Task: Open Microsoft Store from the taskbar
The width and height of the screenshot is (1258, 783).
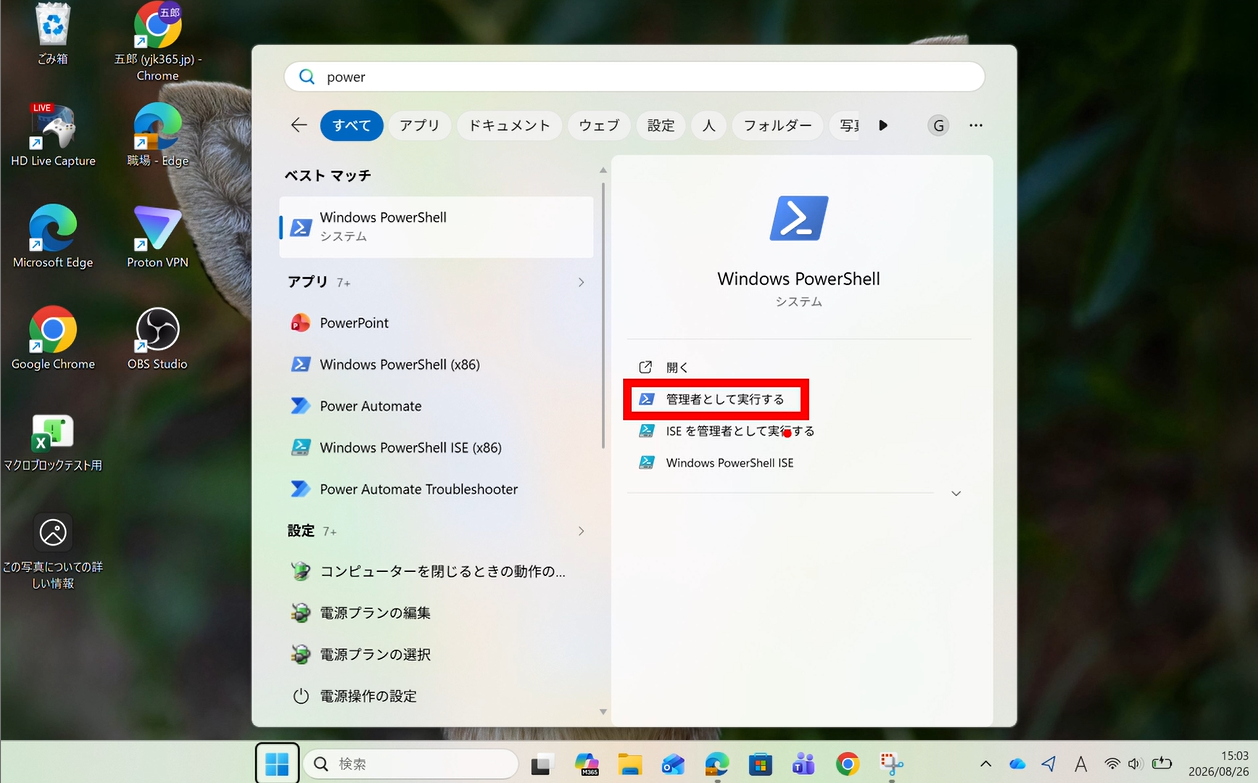Action: [760, 764]
